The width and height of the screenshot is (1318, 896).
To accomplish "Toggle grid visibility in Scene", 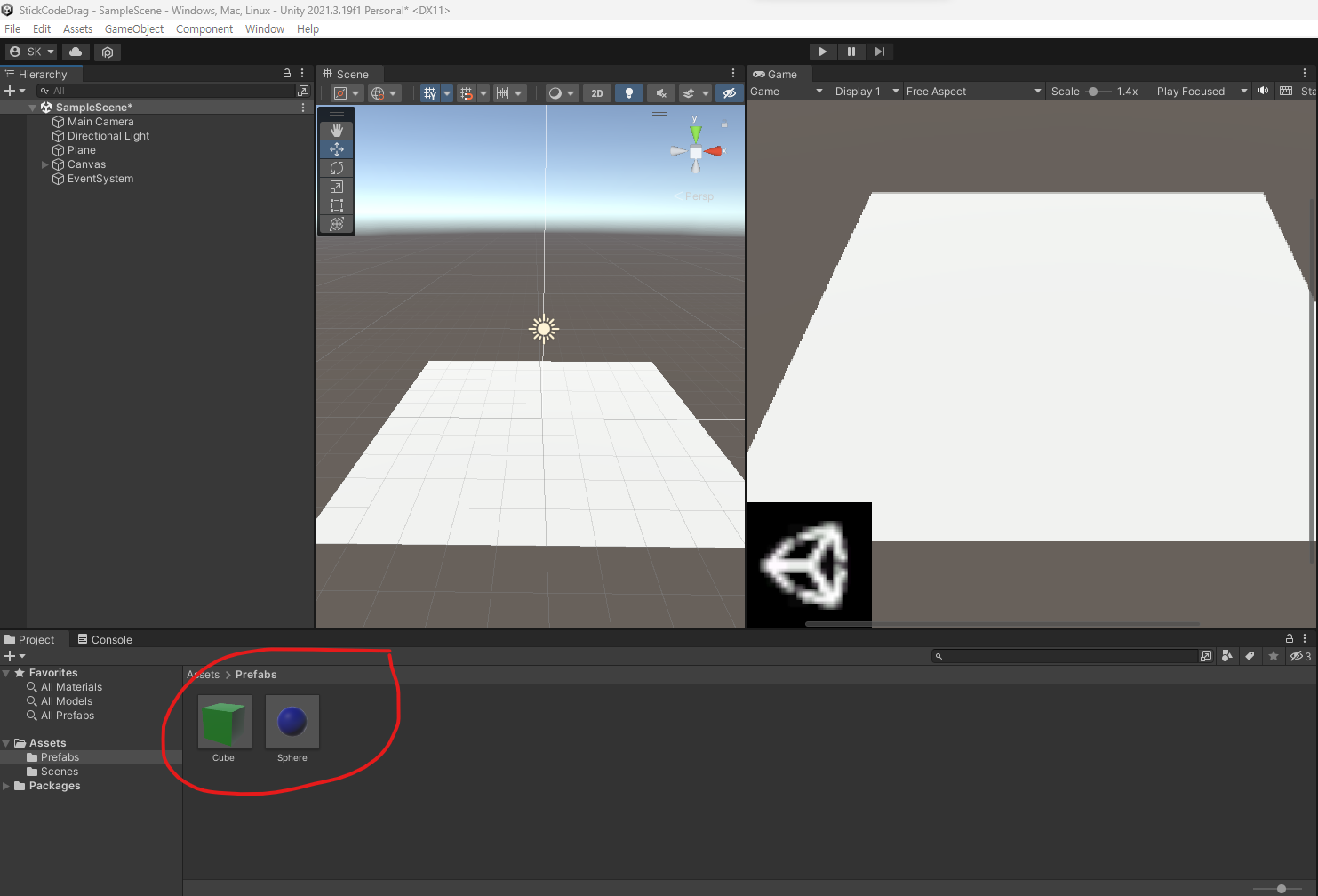I will (430, 93).
